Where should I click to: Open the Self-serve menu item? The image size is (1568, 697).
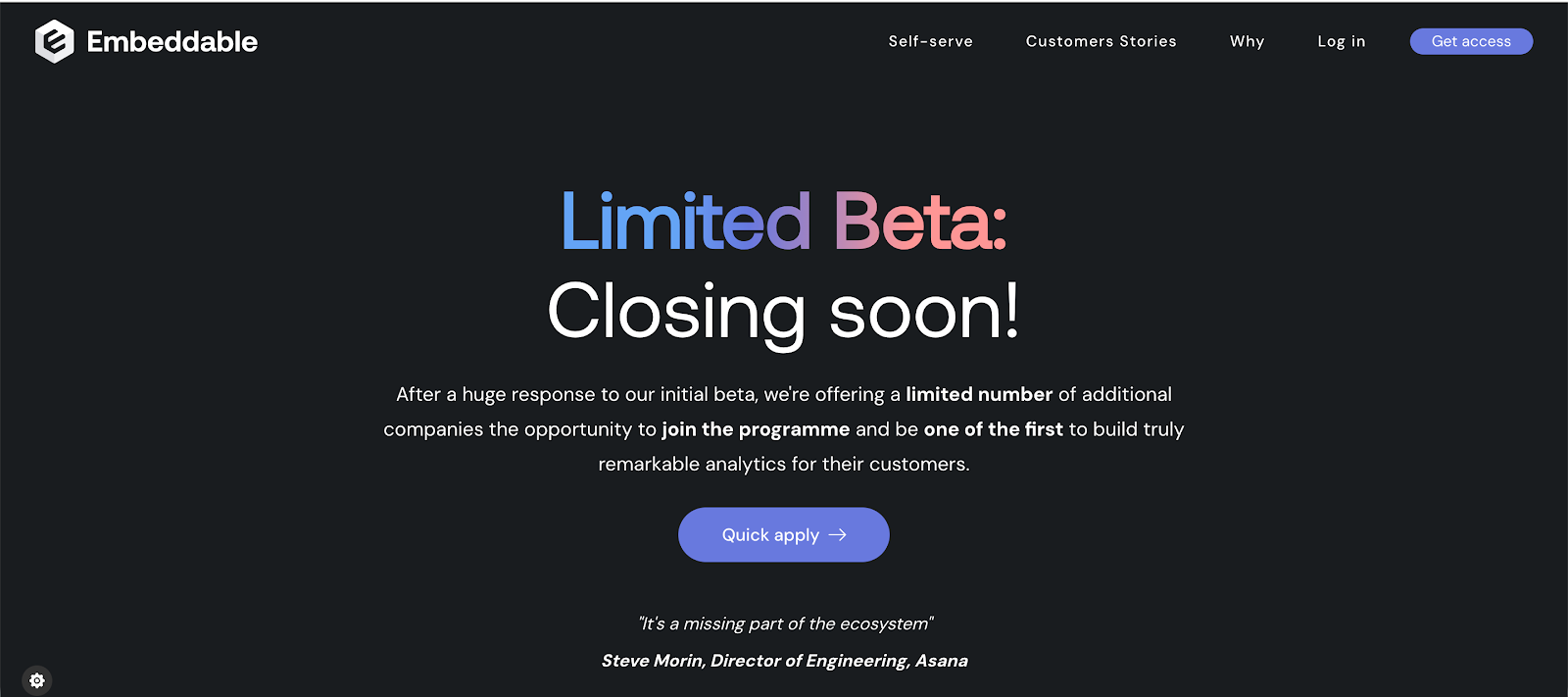coord(930,41)
